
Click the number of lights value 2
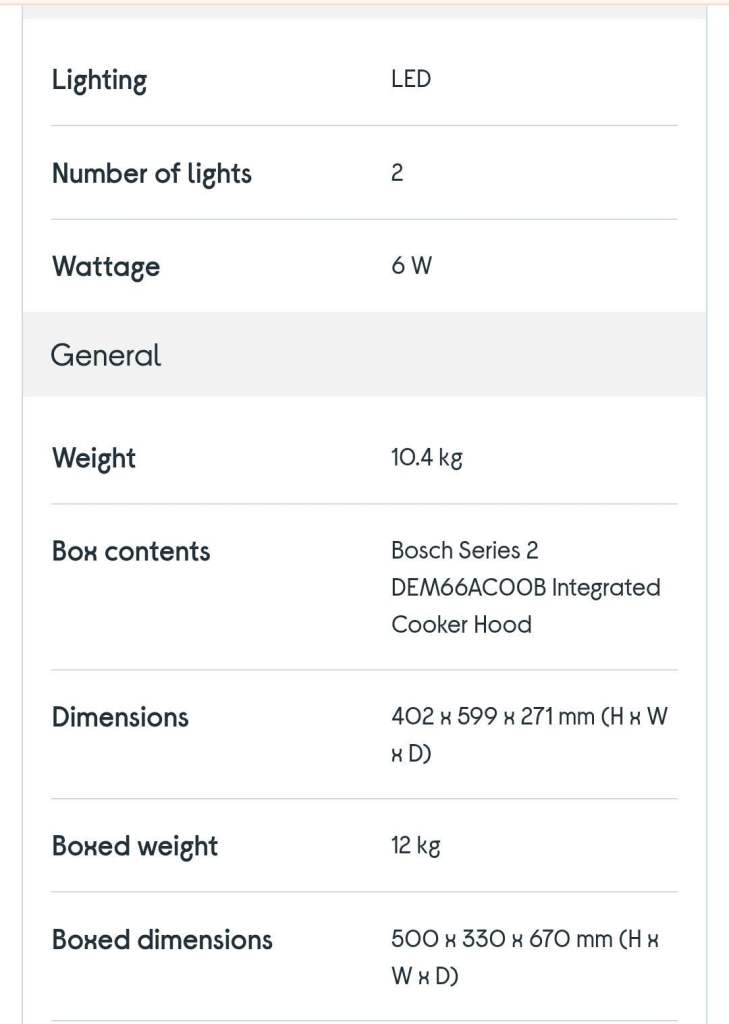tap(397, 173)
